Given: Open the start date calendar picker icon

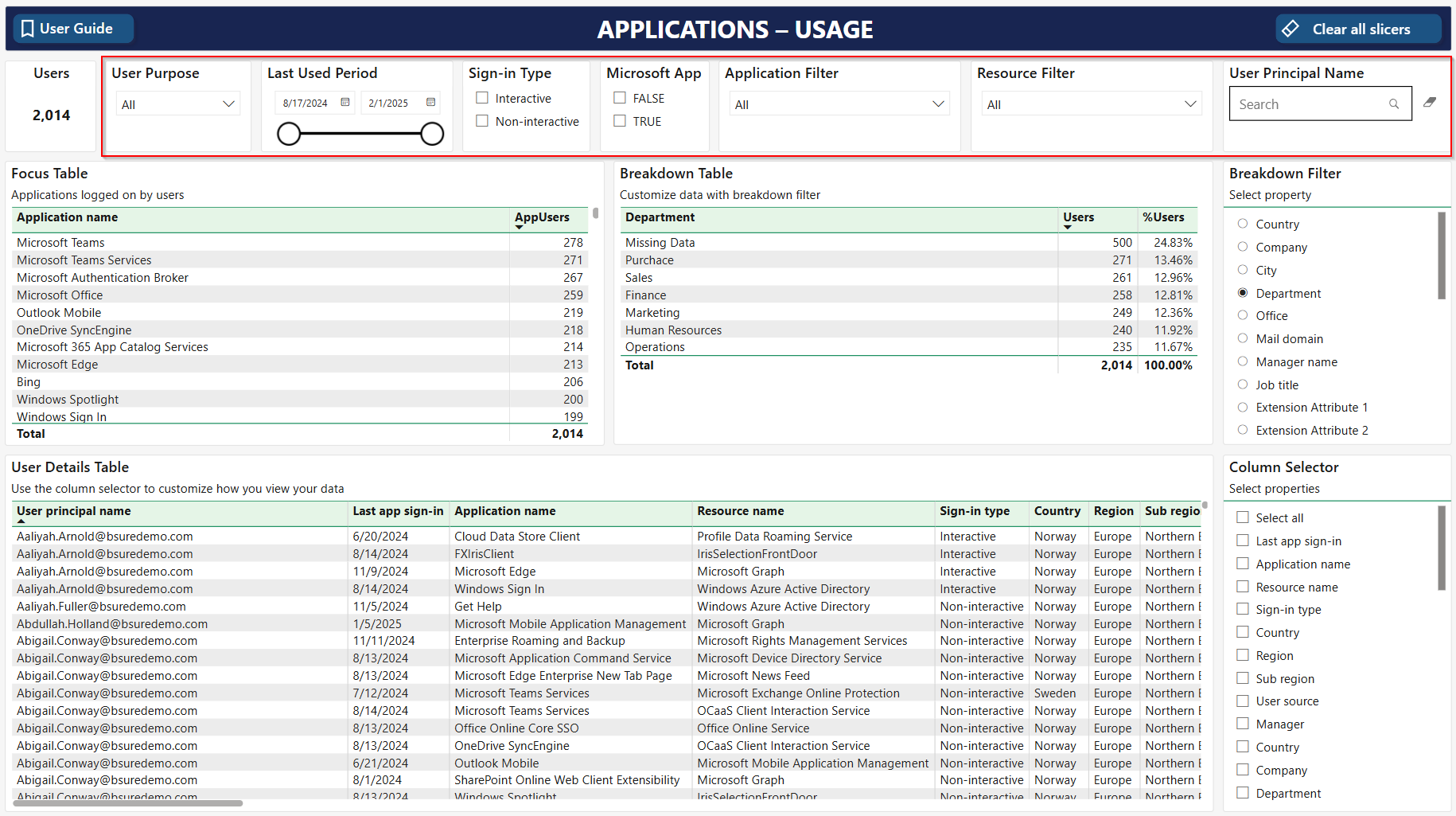Looking at the screenshot, I should [x=345, y=103].
